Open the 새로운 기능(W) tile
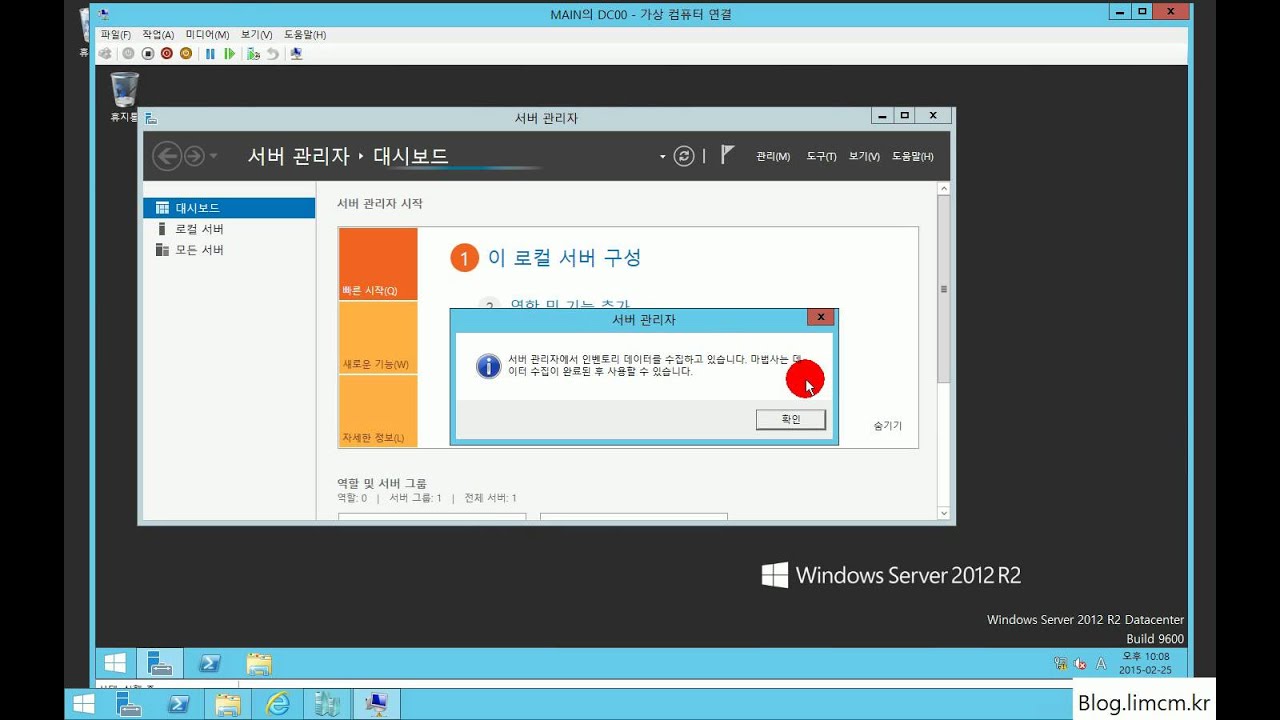The width and height of the screenshot is (1280, 720). [x=378, y=338]
